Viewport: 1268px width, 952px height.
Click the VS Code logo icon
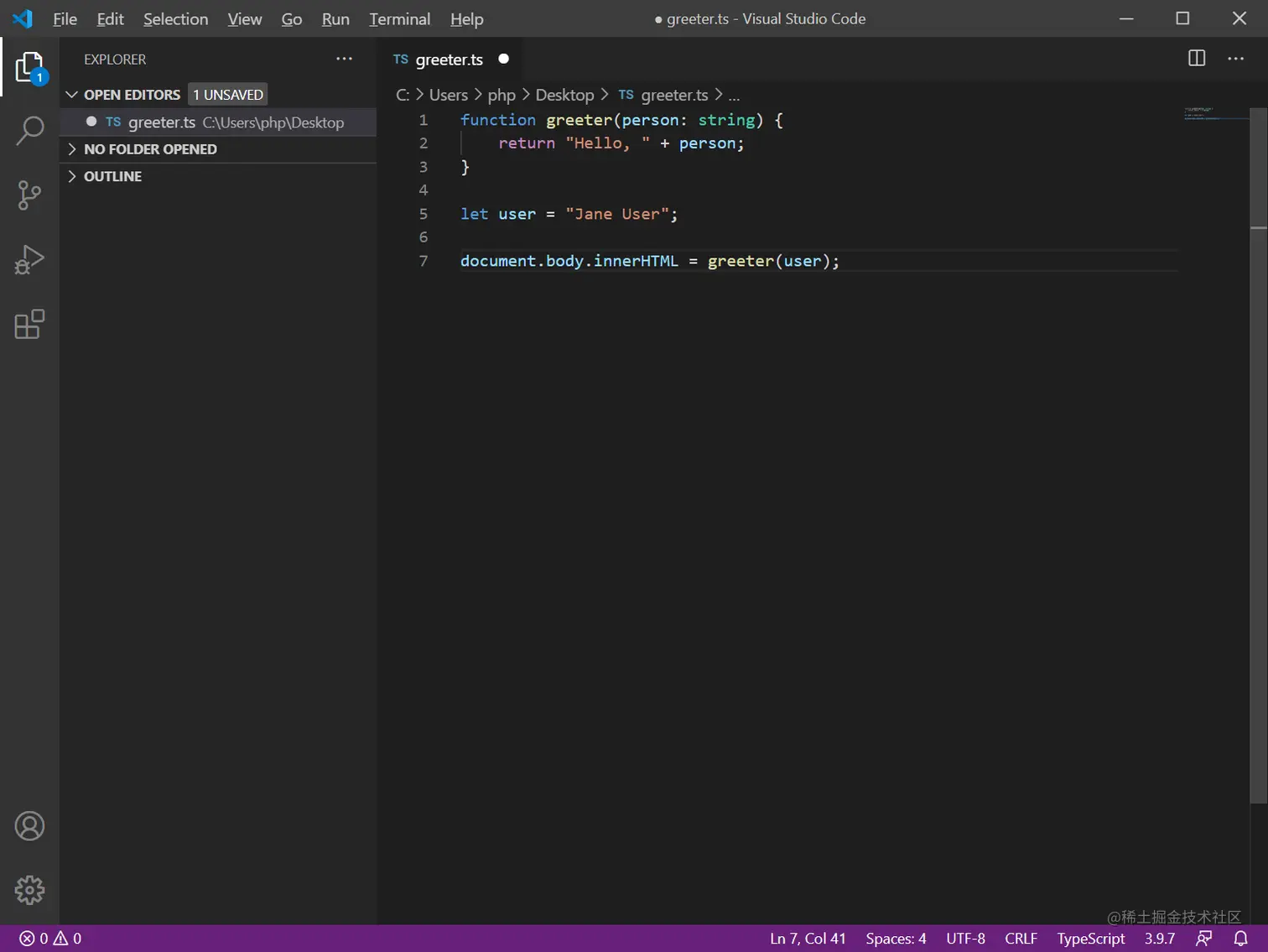[x=23, y=18]
